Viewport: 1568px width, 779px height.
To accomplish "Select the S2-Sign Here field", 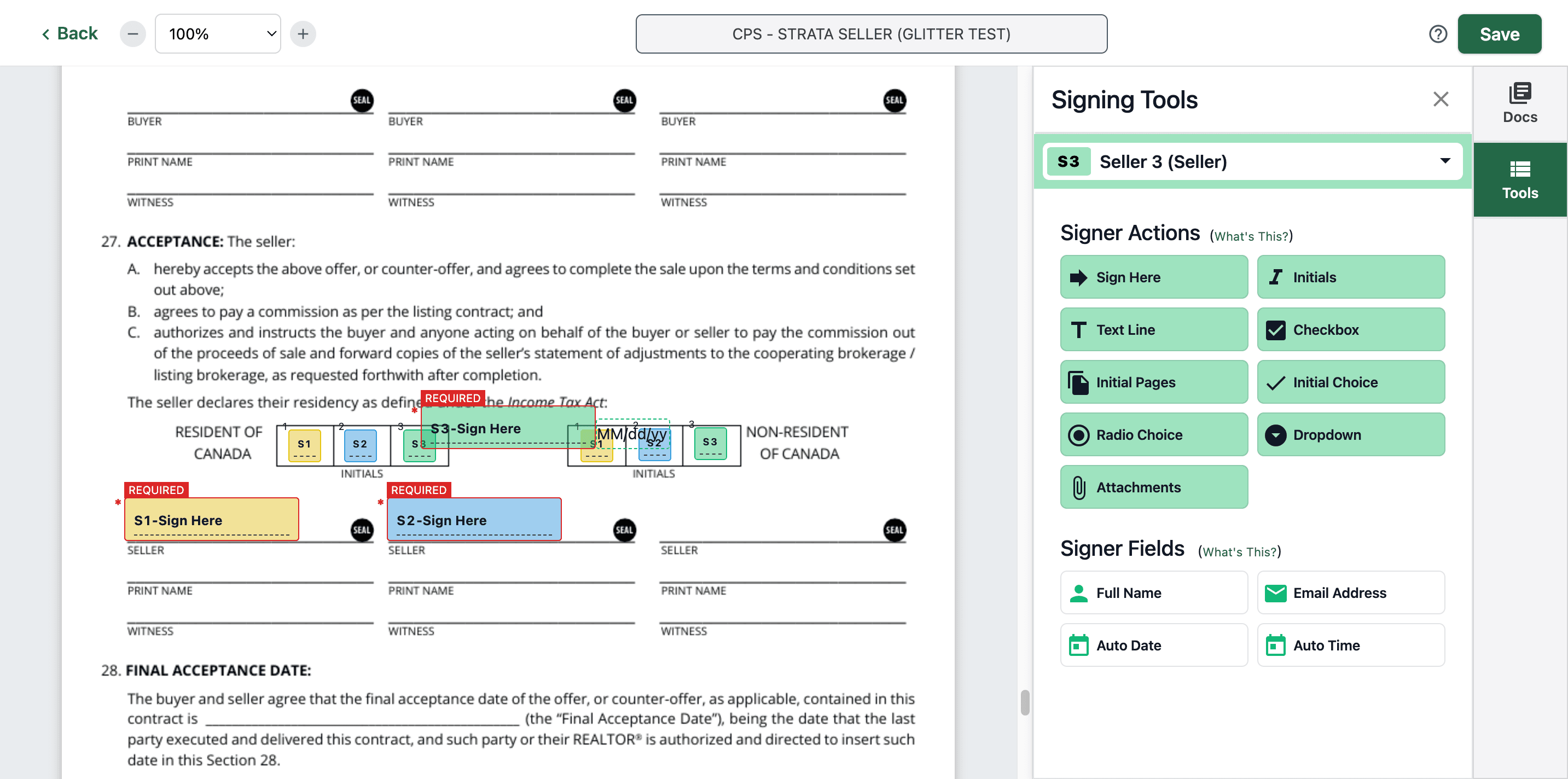I will coord(474,519).
